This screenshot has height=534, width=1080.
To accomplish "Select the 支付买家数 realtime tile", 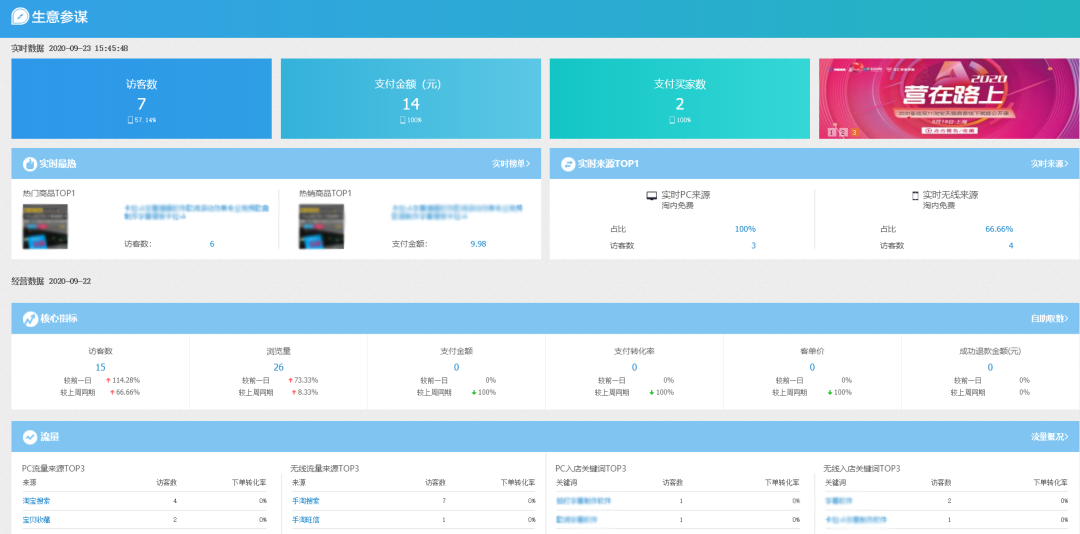I will point(679,98).
